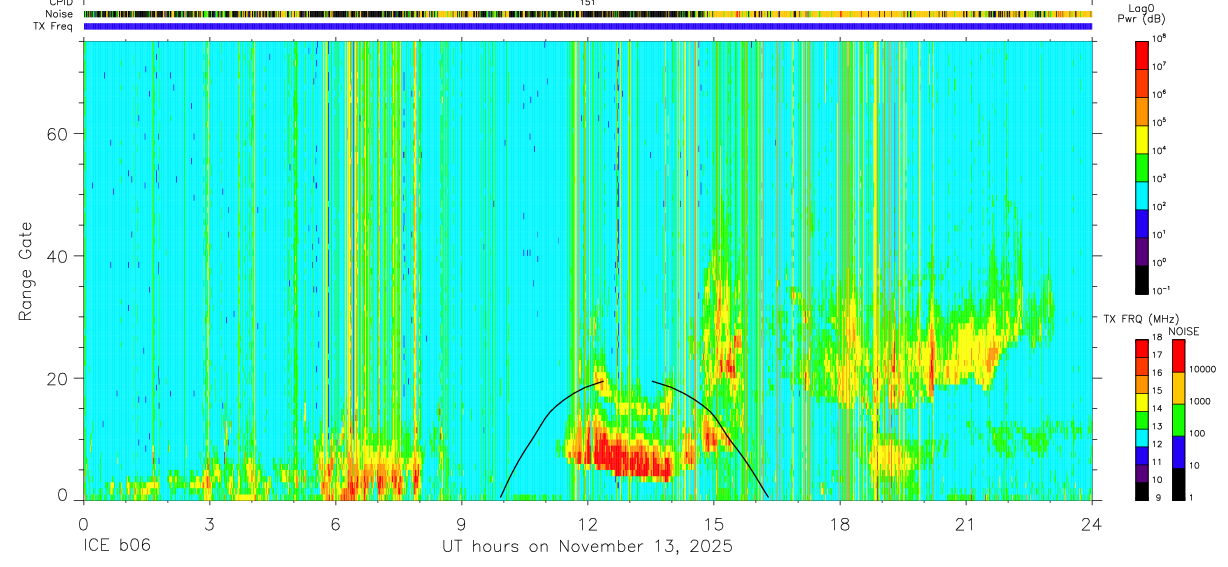The height and width of the screenshot is (567, 1228).
Task: Pick the red top segment of power colorbar
Action: tap(1141, 54)
